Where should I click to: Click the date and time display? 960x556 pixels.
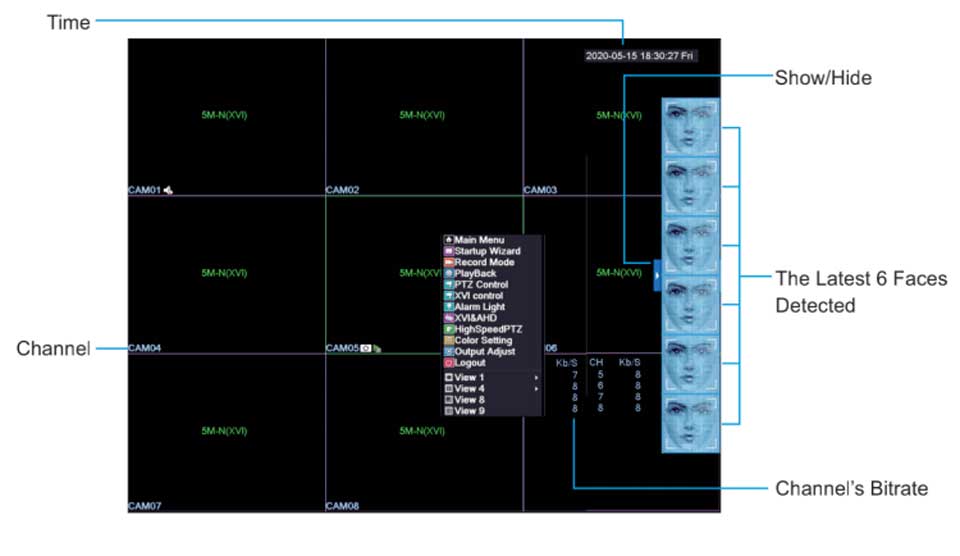640,56
